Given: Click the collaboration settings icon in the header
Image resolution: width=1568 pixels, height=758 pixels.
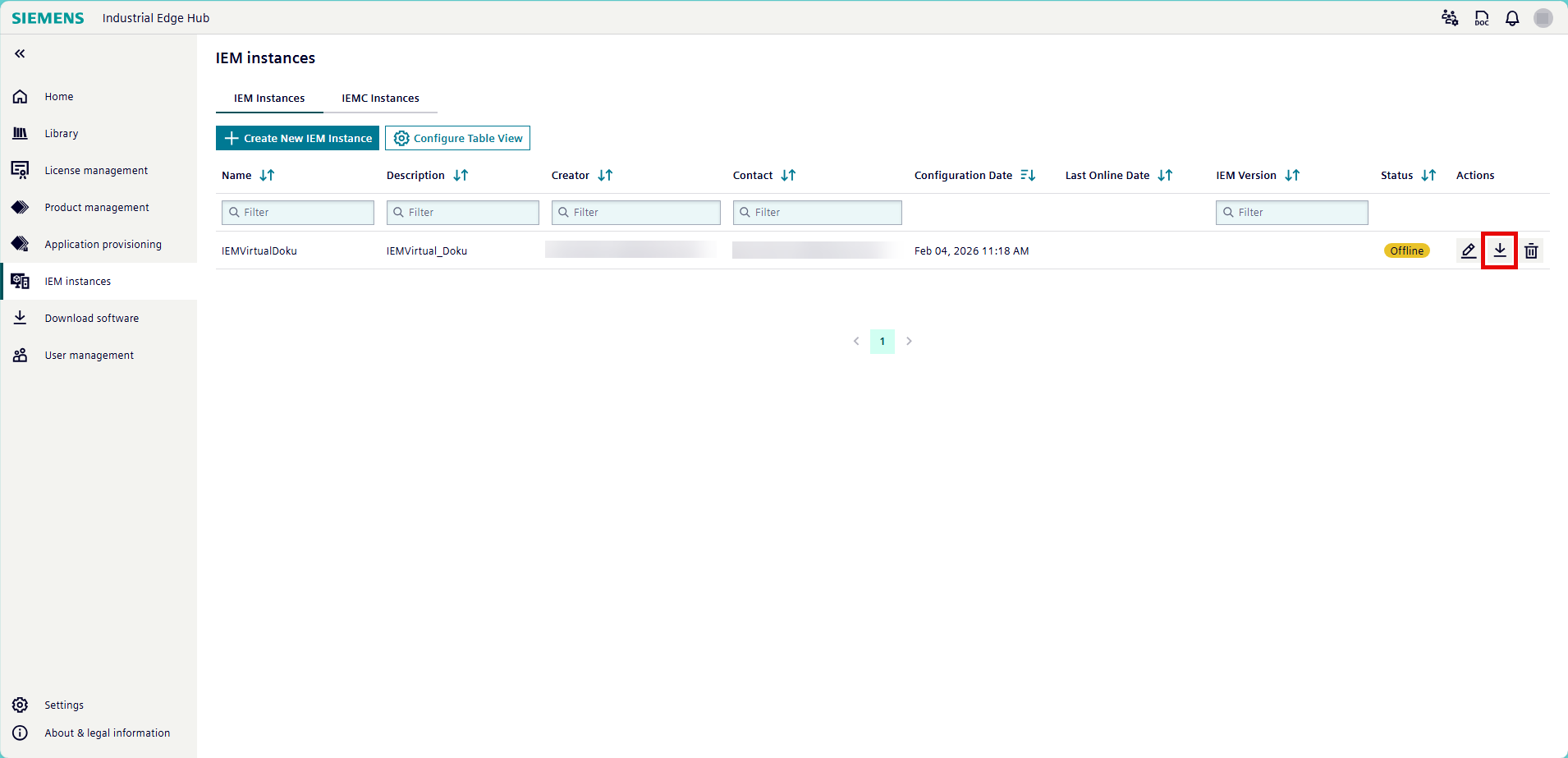Looking at the screenshot, I should [x=1450, y=17].
